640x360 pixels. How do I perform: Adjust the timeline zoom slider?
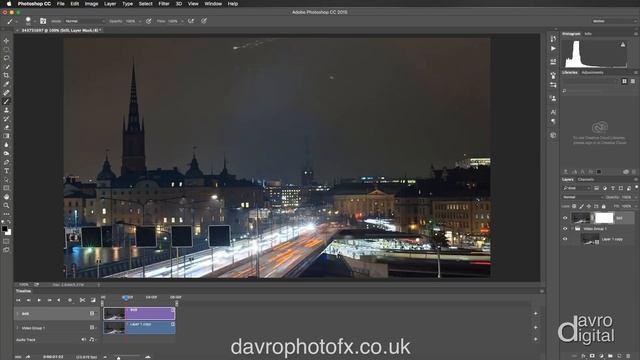point(118,357)
